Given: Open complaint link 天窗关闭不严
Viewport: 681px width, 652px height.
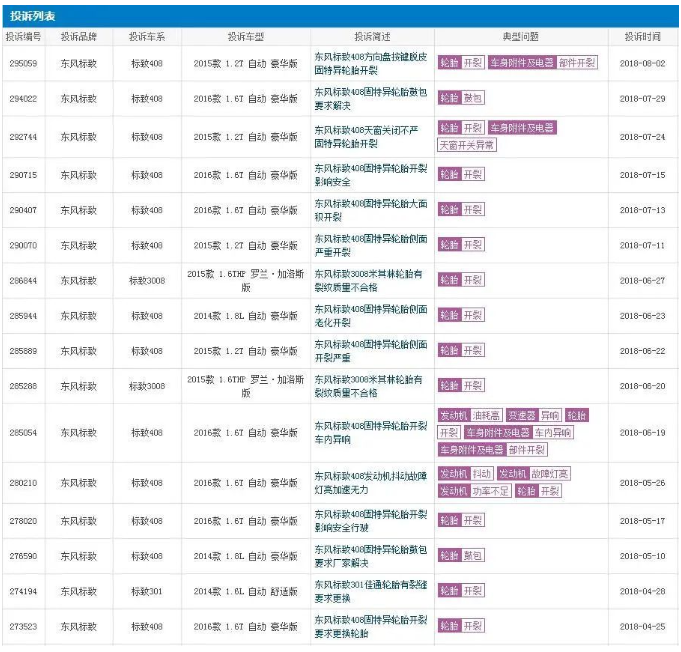Looking at the screenshot, I should tap(366, 137).
